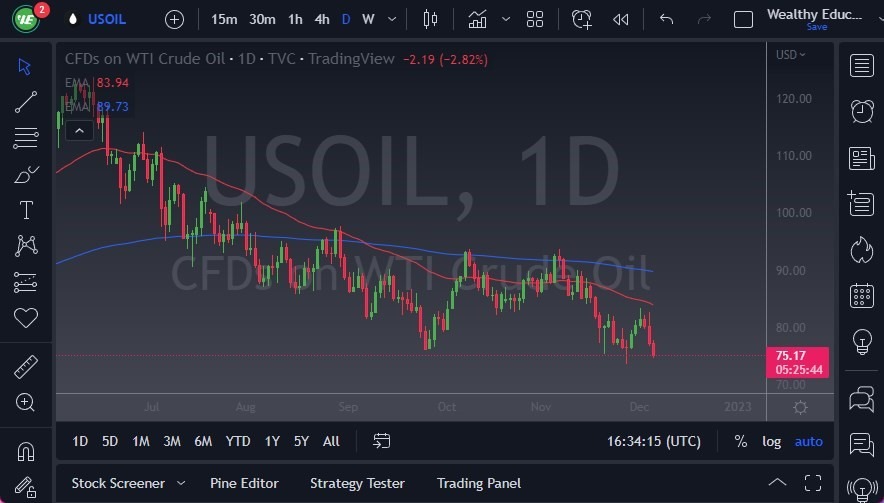884x503 pixels.
Task: Select the arrow cursor tool
Action: (x=25, y=67)
